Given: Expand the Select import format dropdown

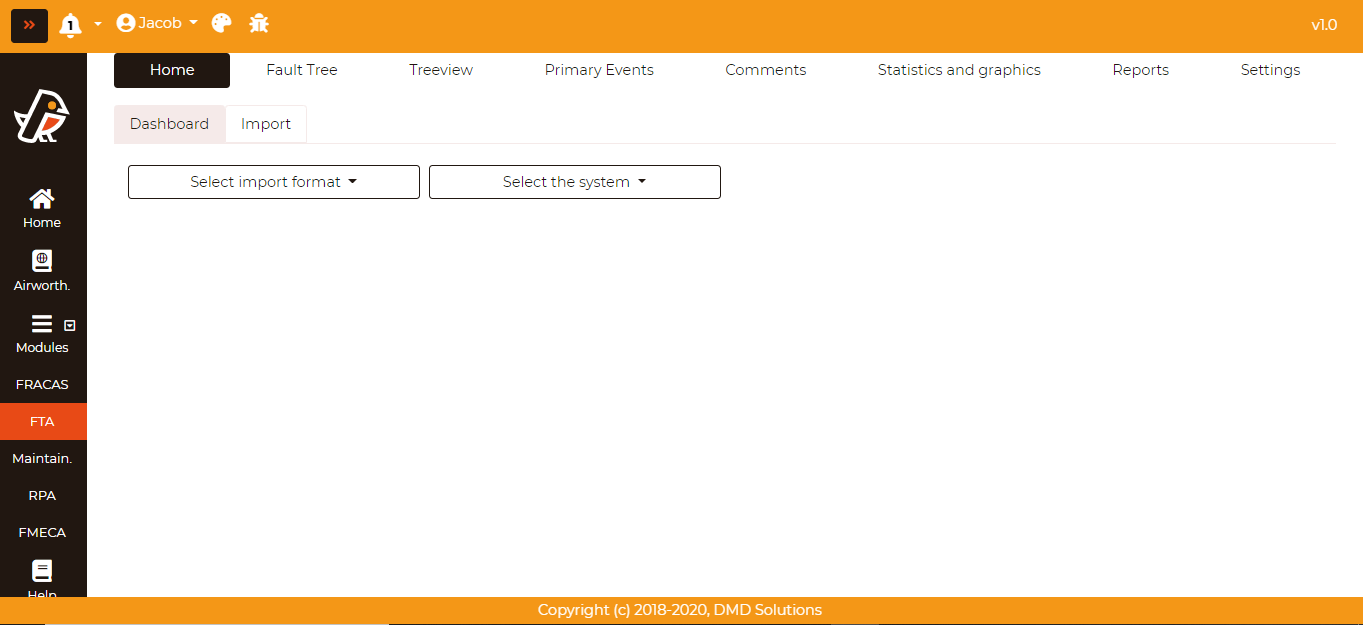Looking at the screenshot, I should [x=274, y=182].
